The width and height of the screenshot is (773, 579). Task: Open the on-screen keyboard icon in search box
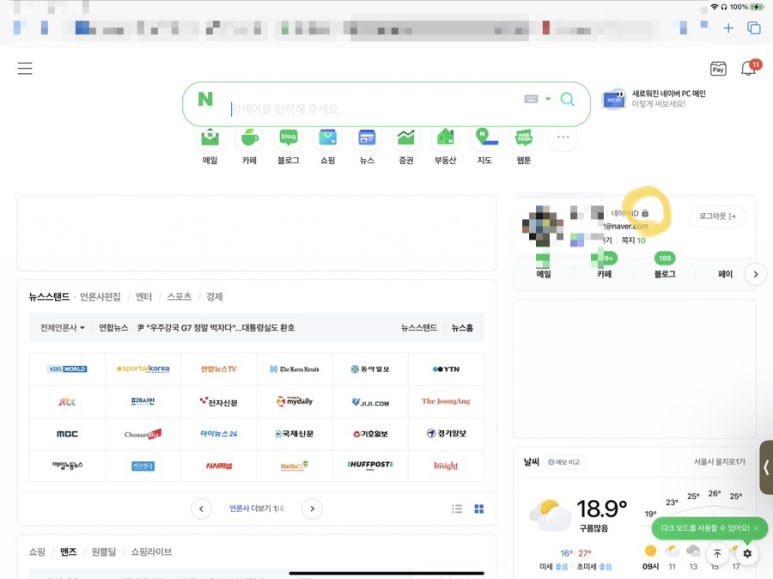pos(531,99)
